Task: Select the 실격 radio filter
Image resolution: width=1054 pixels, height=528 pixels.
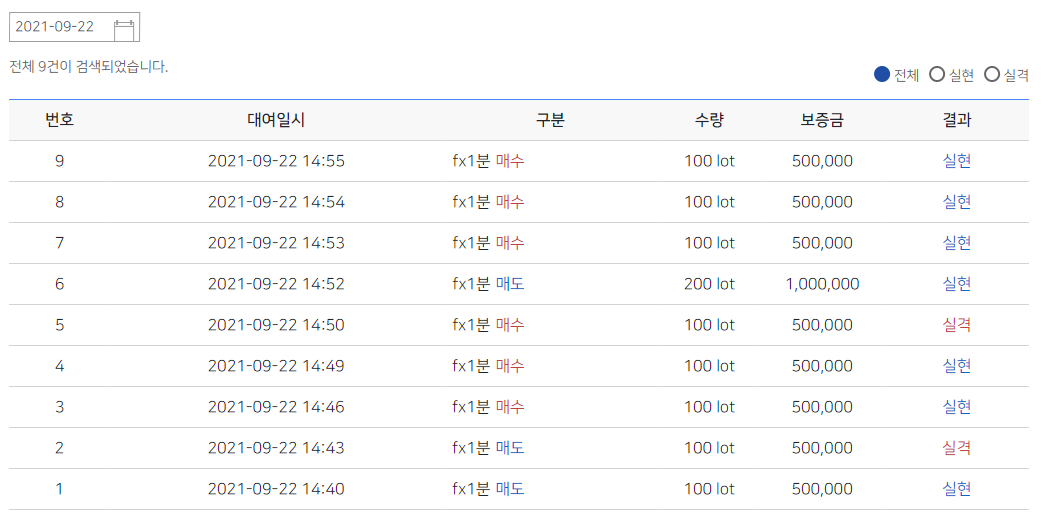Action: (991, 74)
